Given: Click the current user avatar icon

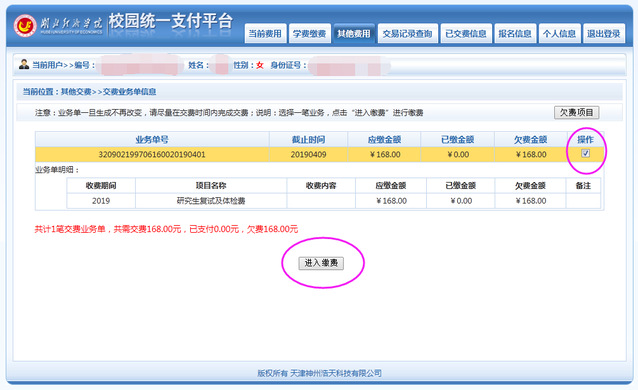Looking at the screenshot, I should [24, 64].
